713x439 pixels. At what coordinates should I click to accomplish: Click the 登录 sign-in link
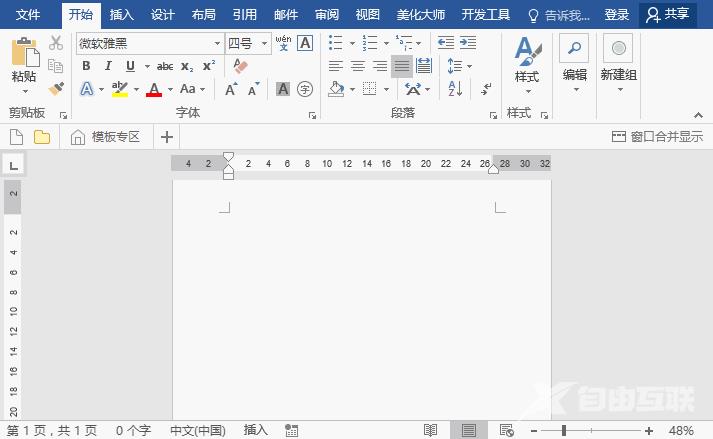click(617, 15)
